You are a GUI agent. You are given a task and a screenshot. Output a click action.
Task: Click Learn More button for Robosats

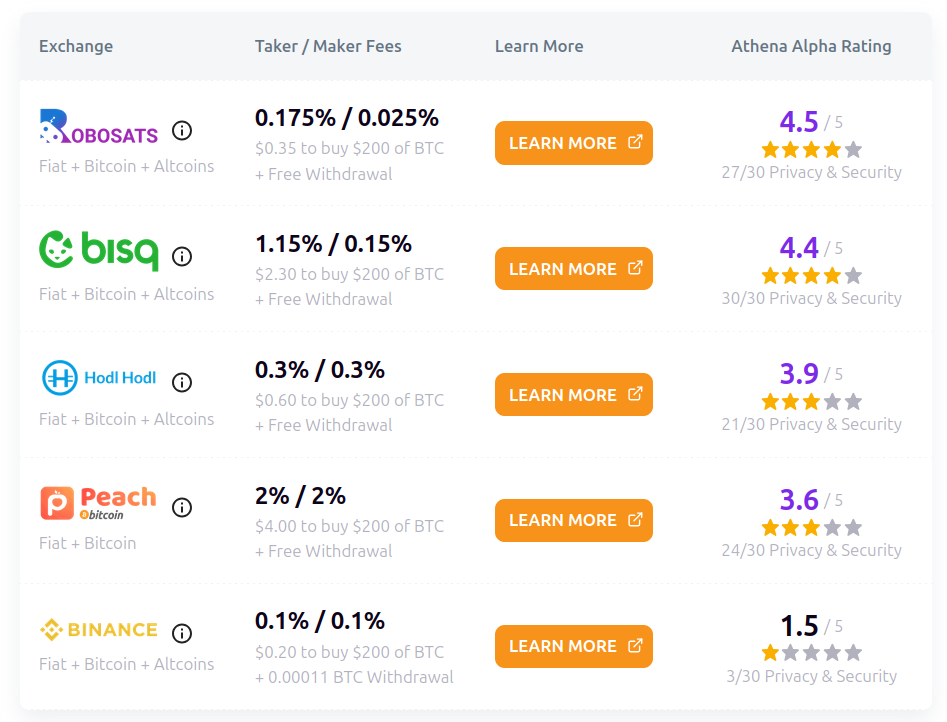coord(574,143)
